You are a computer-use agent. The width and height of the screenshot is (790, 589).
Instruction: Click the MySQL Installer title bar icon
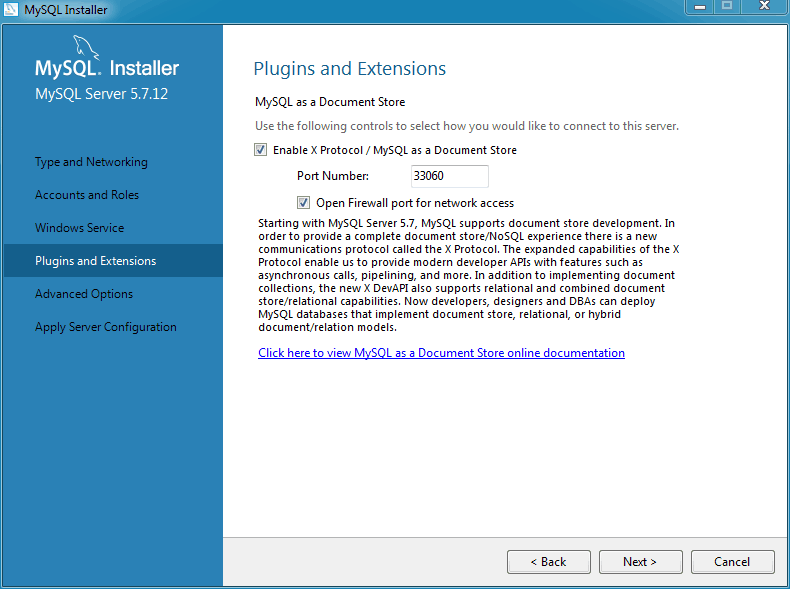click(11, 9)
